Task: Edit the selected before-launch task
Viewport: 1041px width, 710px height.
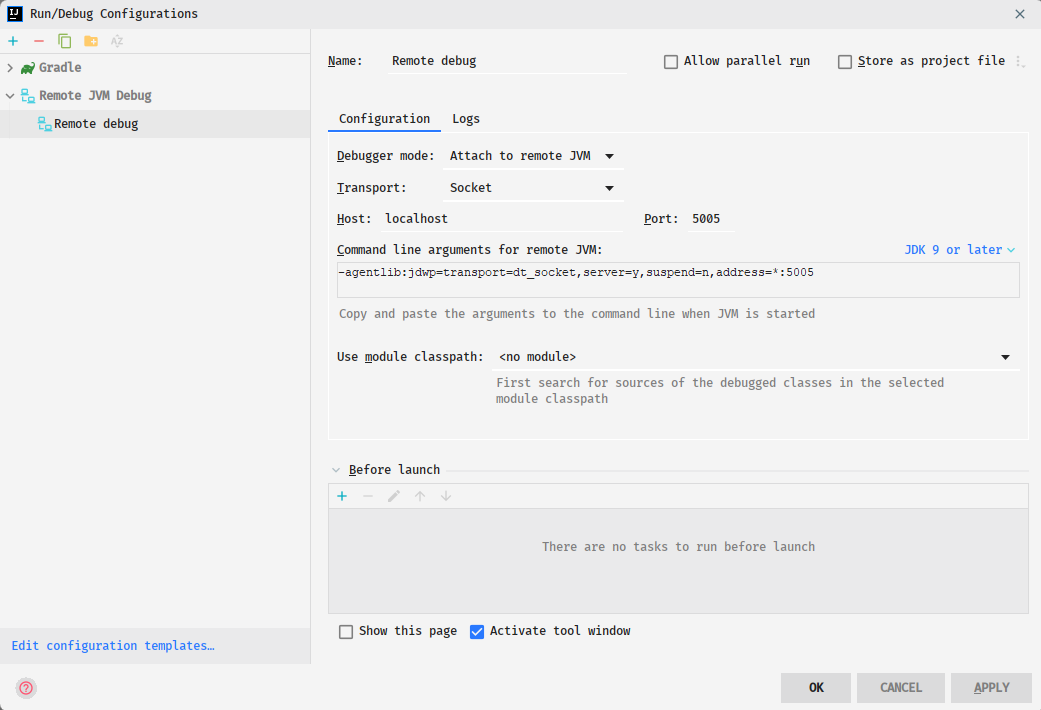Action: pyautogui.click(x=394, y=495)
